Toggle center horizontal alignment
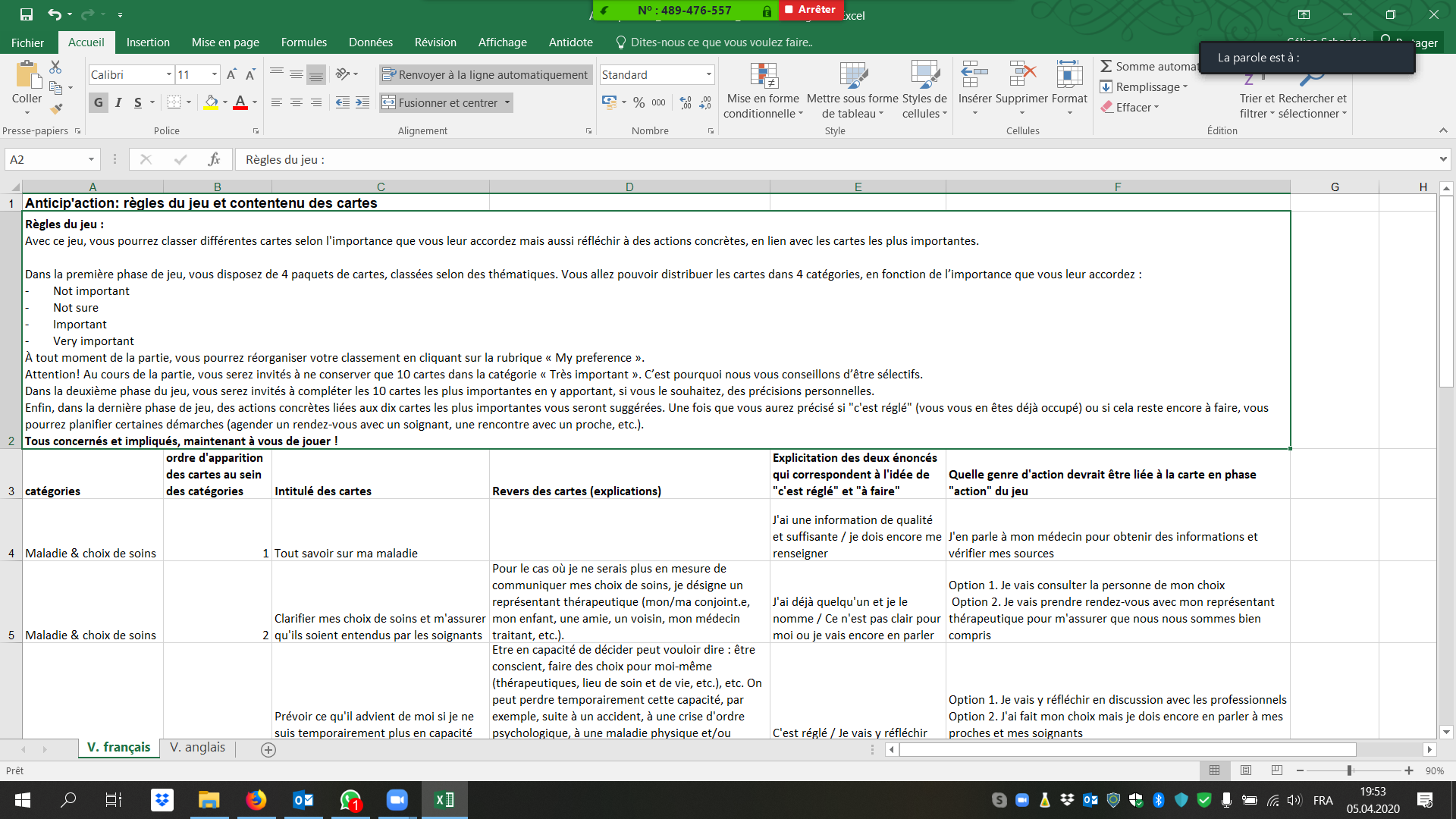Image resolution: width=1456 pixels, height=819 pixels. pyautogui.click(x=297, y=102)
